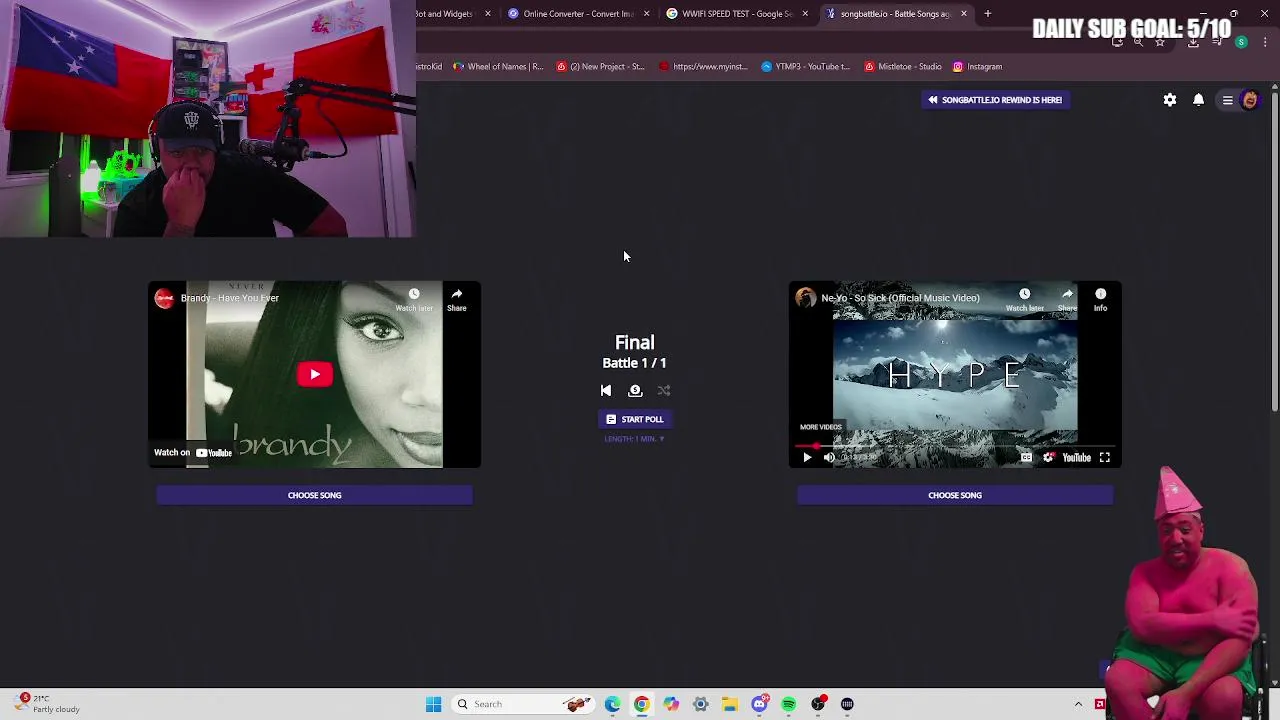Open a new browser tab
Viewport: 1280px width, 720px height.
point(987,14)
